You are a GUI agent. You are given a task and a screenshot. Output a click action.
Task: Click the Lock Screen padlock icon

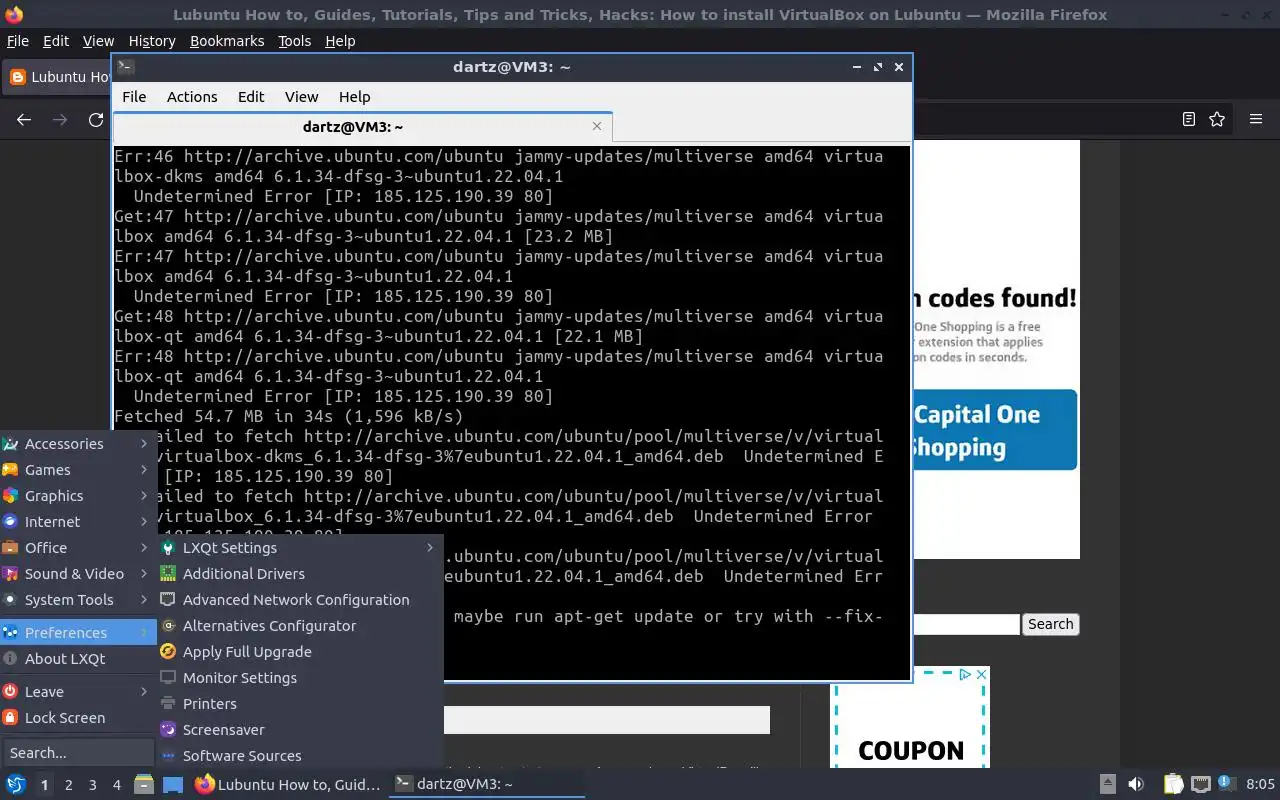(x=10, y=717)
